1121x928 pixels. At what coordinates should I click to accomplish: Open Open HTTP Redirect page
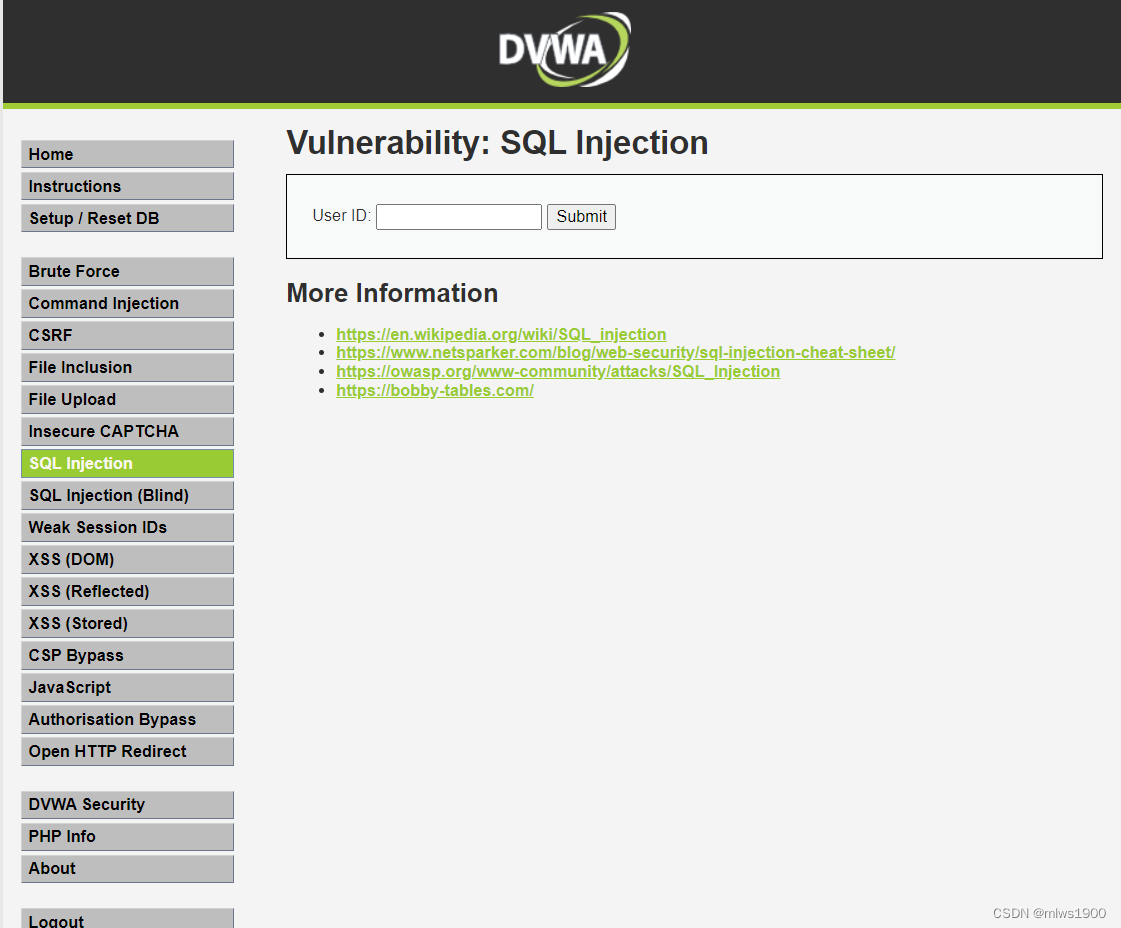(x=127, y=751)
